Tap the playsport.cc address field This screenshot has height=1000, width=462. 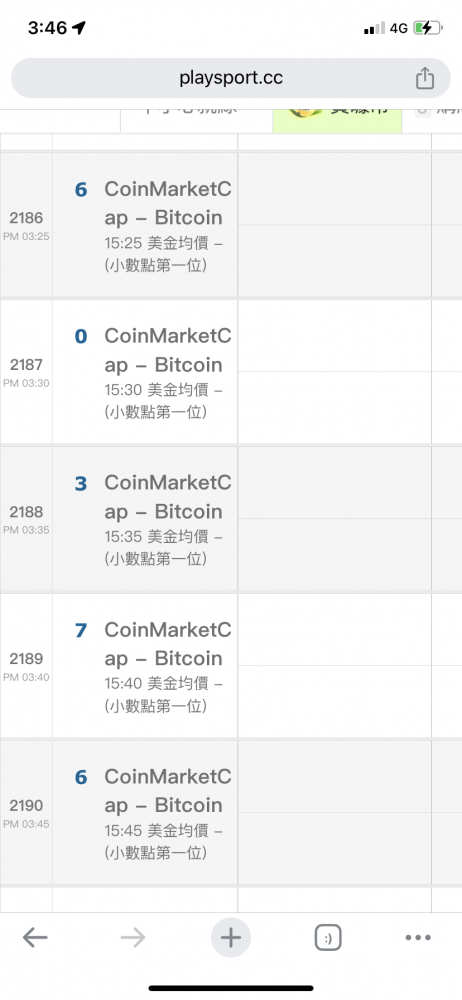coord(231,78)
